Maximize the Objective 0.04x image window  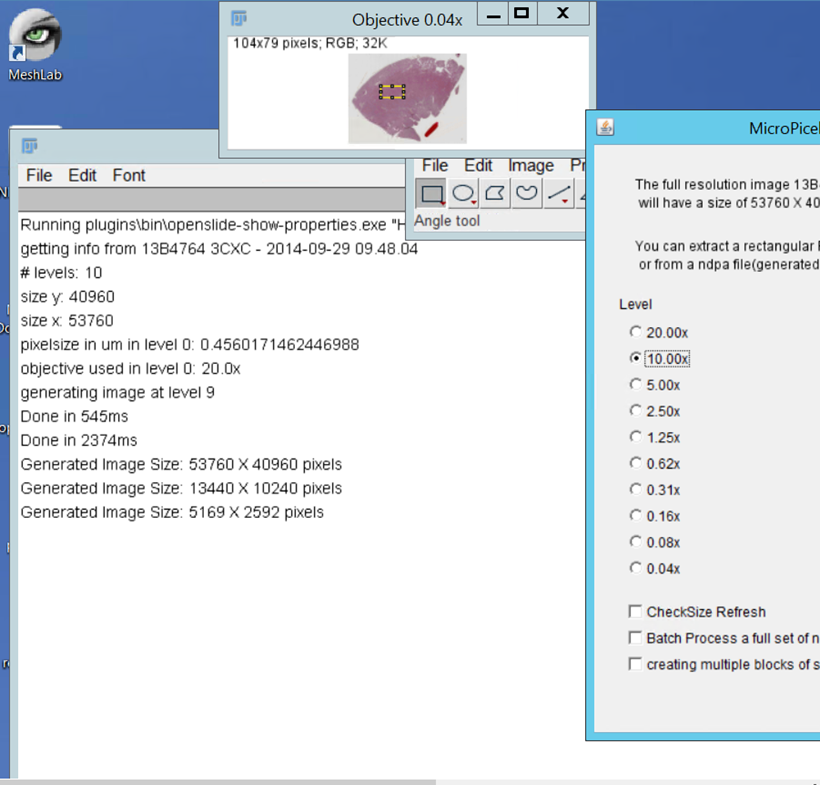[520, 14]
